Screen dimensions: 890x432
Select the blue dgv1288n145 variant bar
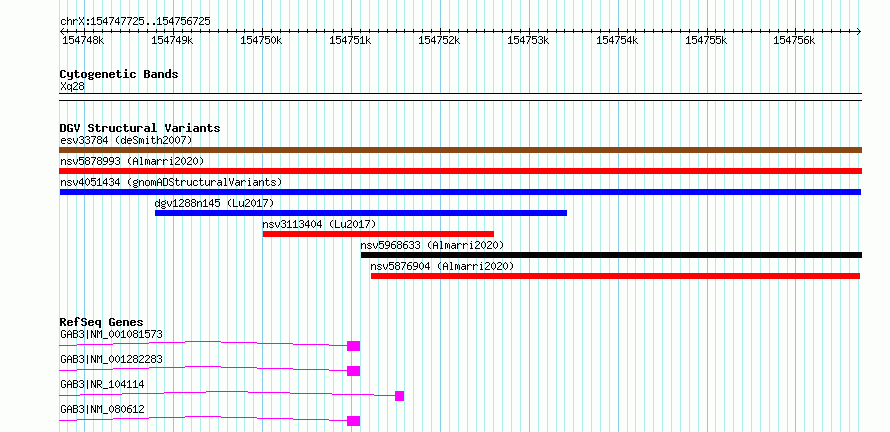(361, 213)
